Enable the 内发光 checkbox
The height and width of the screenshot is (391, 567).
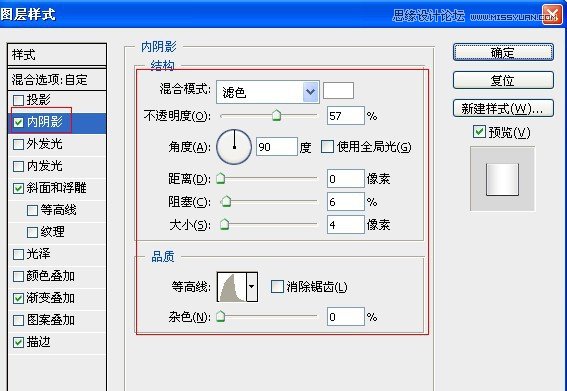tap(18, 166)
